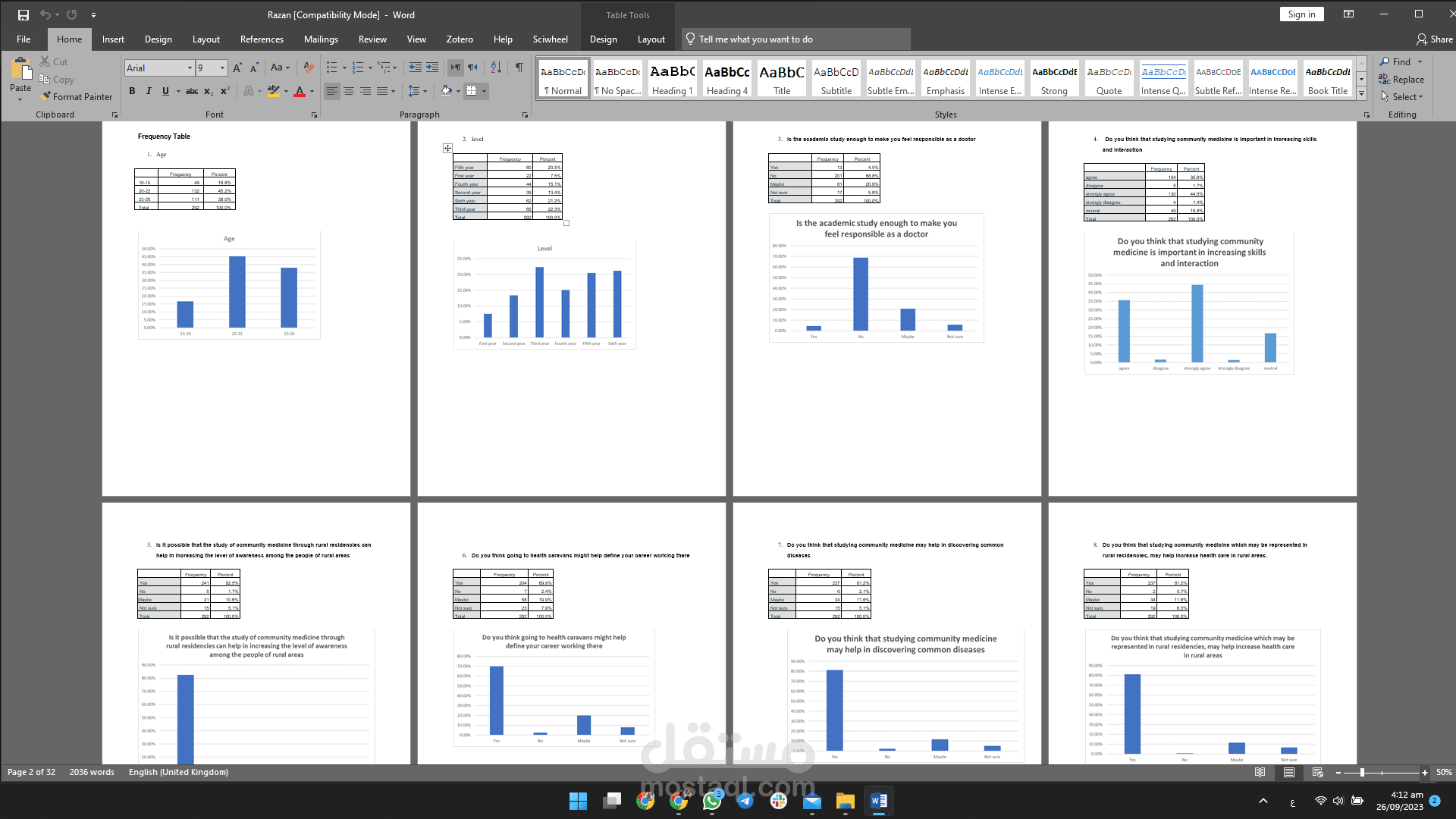Select the Format Painter brush
Image resolution: width=1456 pixels, height=819 pixels.
tap(77, 96)
